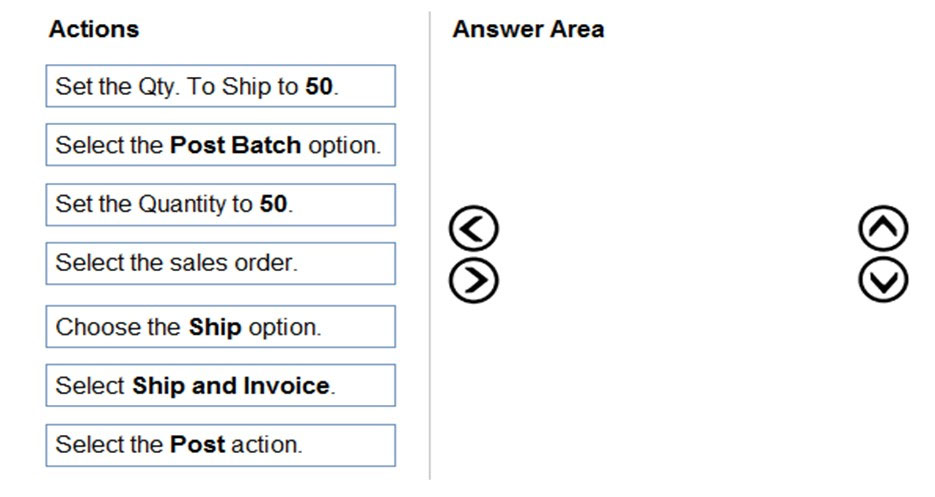Image resolution: width=935 pixels, height=497 pixels.
Task: Click the bold 'Post' word in Post action
Action: coord(197,445)
